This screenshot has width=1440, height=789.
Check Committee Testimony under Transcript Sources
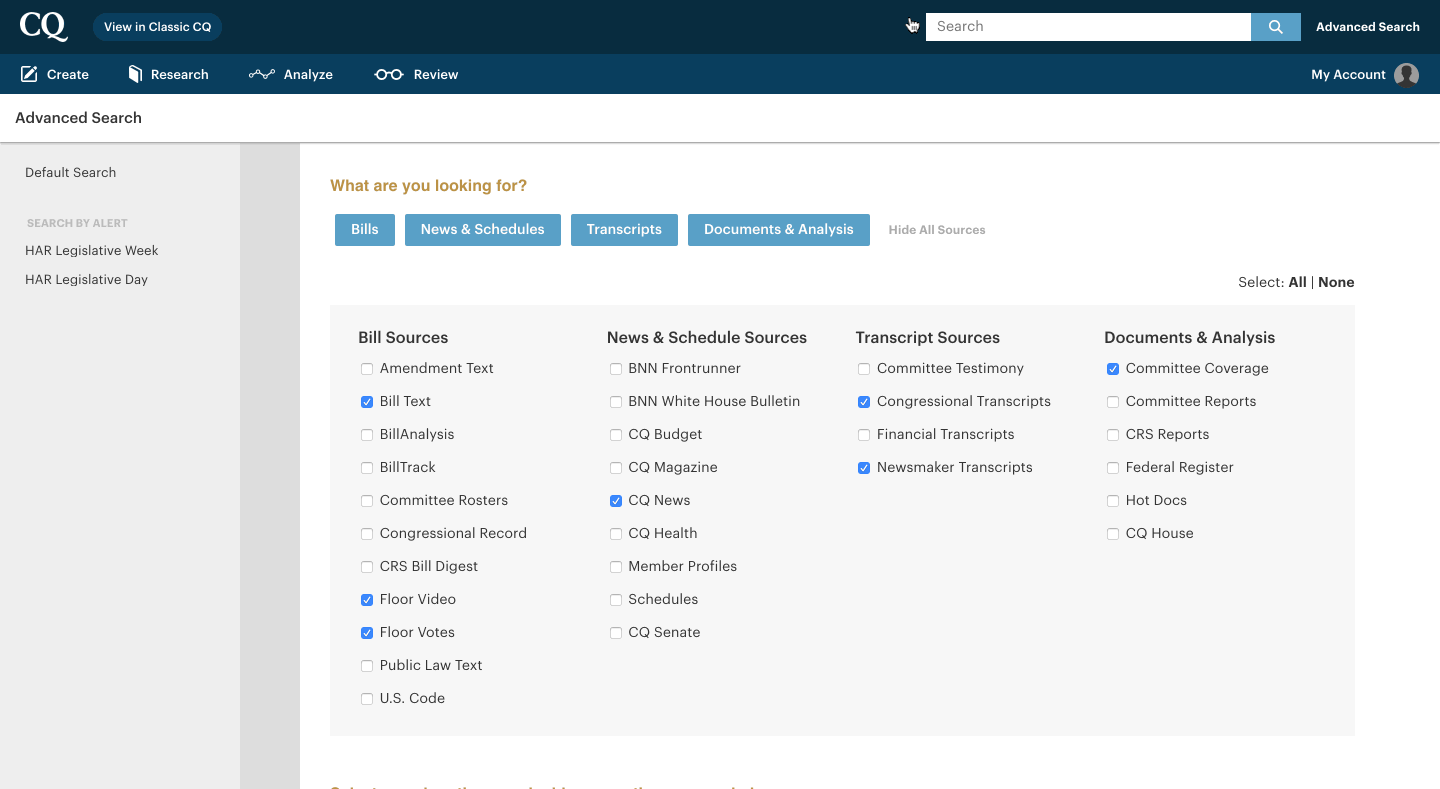pos(863,369)
